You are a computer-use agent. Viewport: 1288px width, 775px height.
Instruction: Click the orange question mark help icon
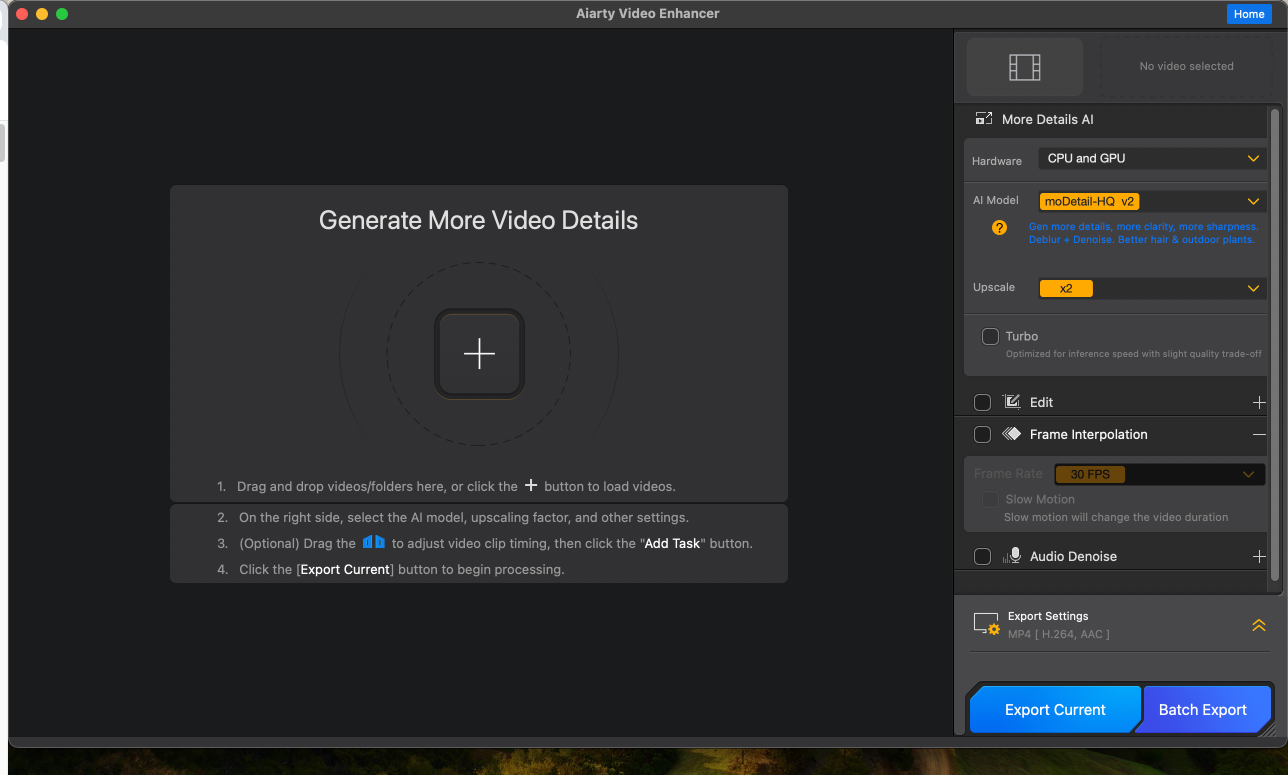coord(999,228)
